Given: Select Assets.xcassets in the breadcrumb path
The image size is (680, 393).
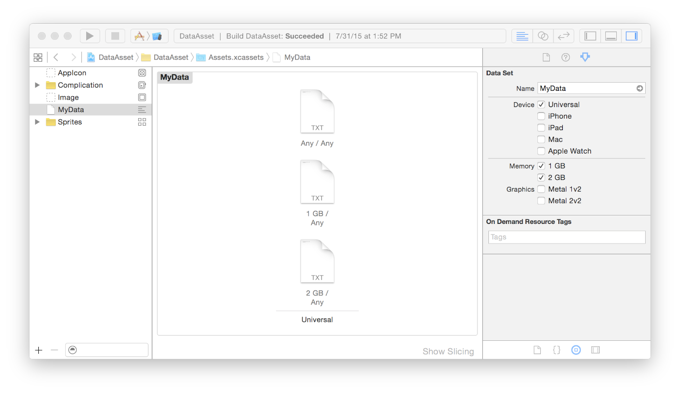Looking at the screenshot, I should pos(235,57).
